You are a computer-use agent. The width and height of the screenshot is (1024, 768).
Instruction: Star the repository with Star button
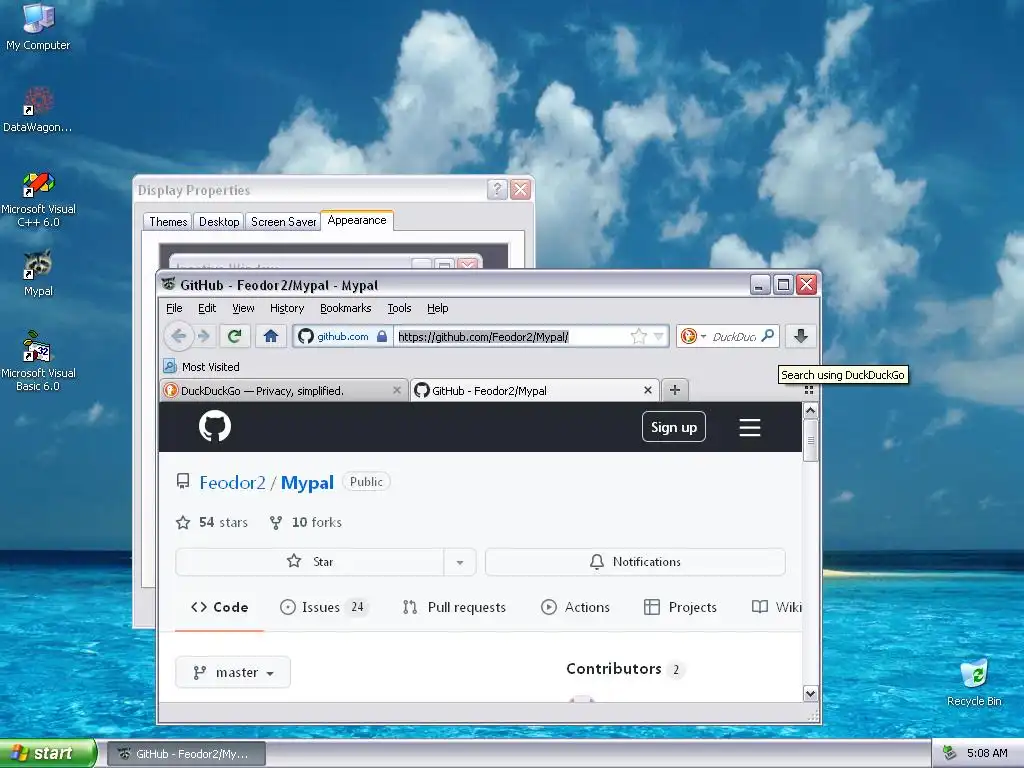(x=310, y=562)
